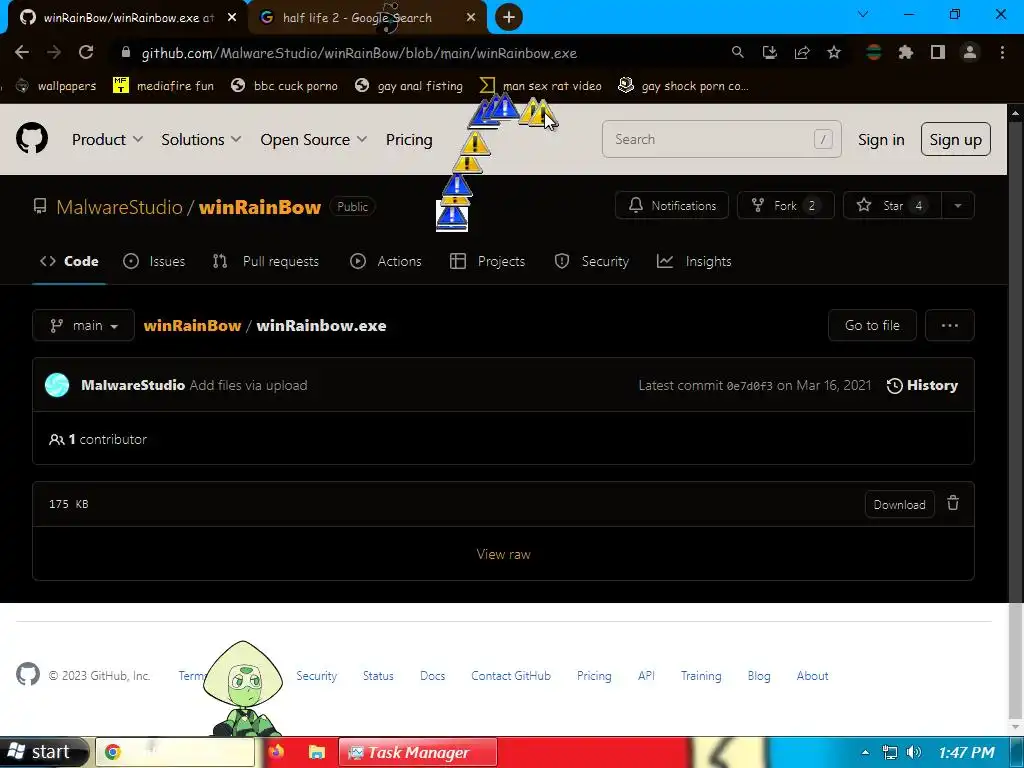
Task: Click the Sign up button
Action: 955,139
